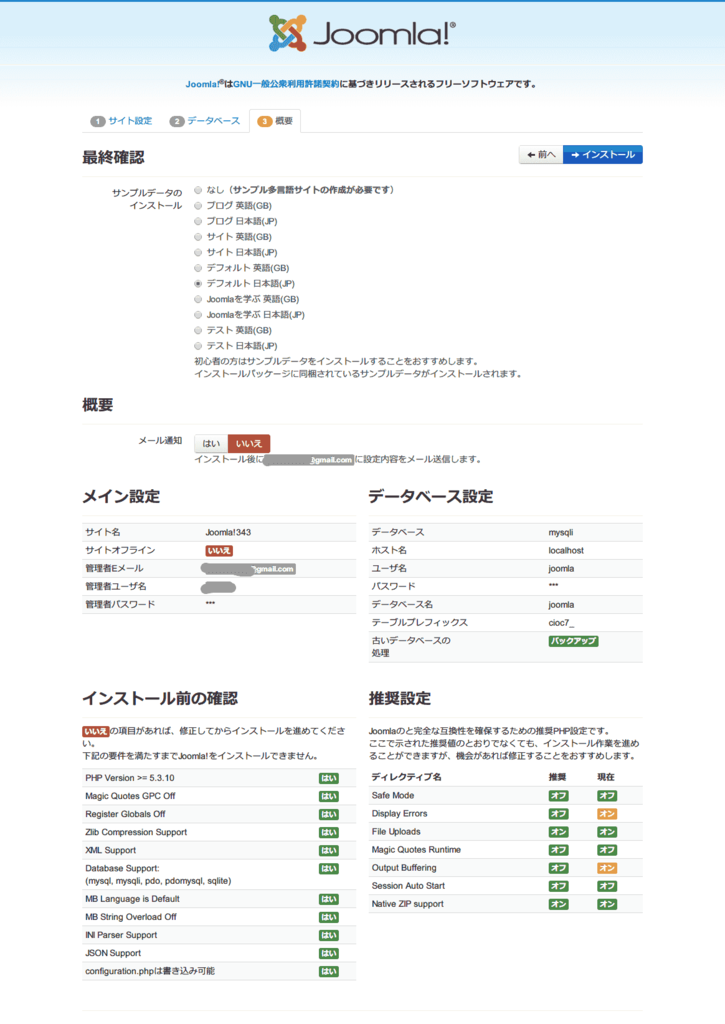Select サイト 日本語(JP) radio button
The width and height of the screenshot is (725, 1024).
pyautogui.click(x=198, y=253)
